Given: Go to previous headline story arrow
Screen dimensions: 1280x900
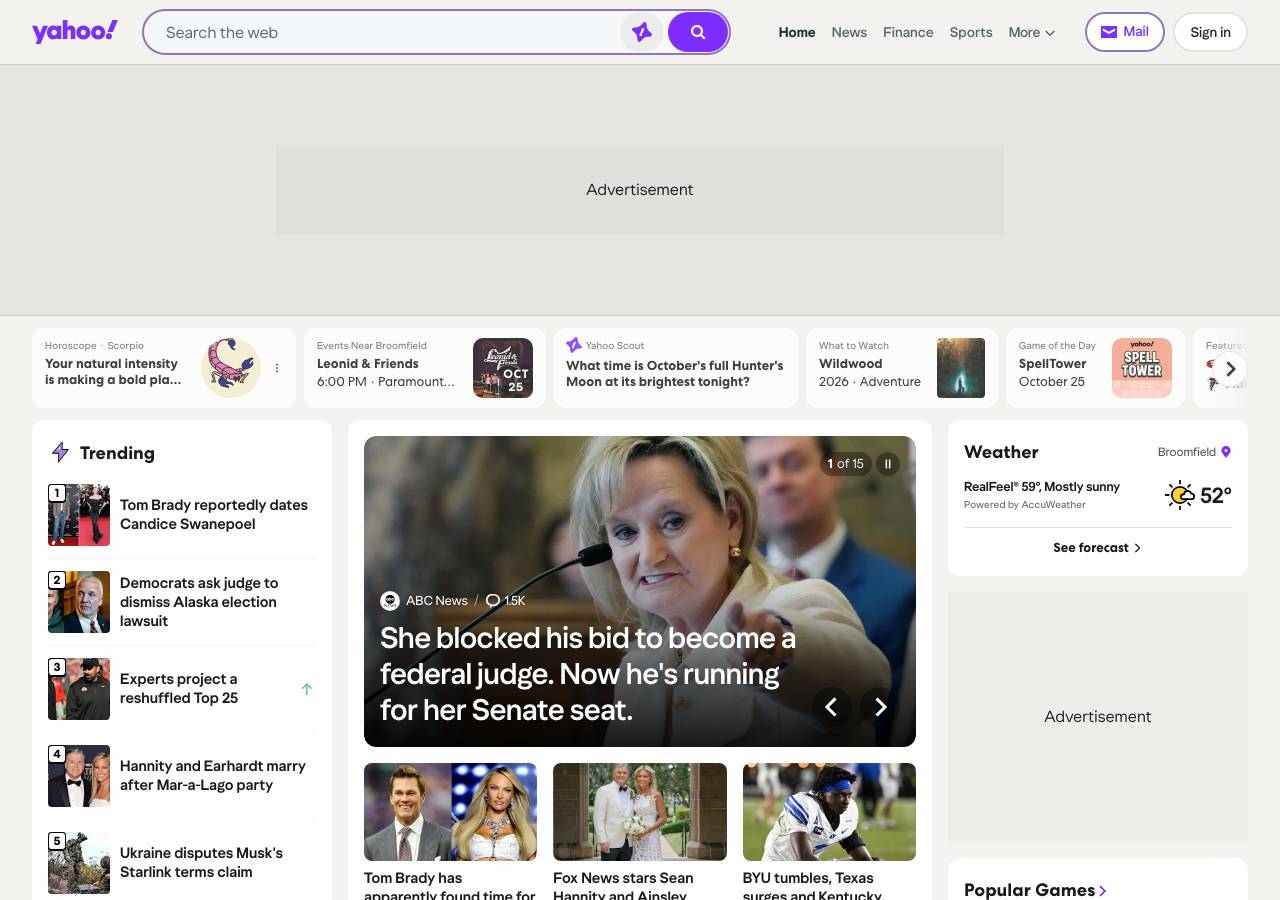Looking at the screenshot, I should point(831,707).
